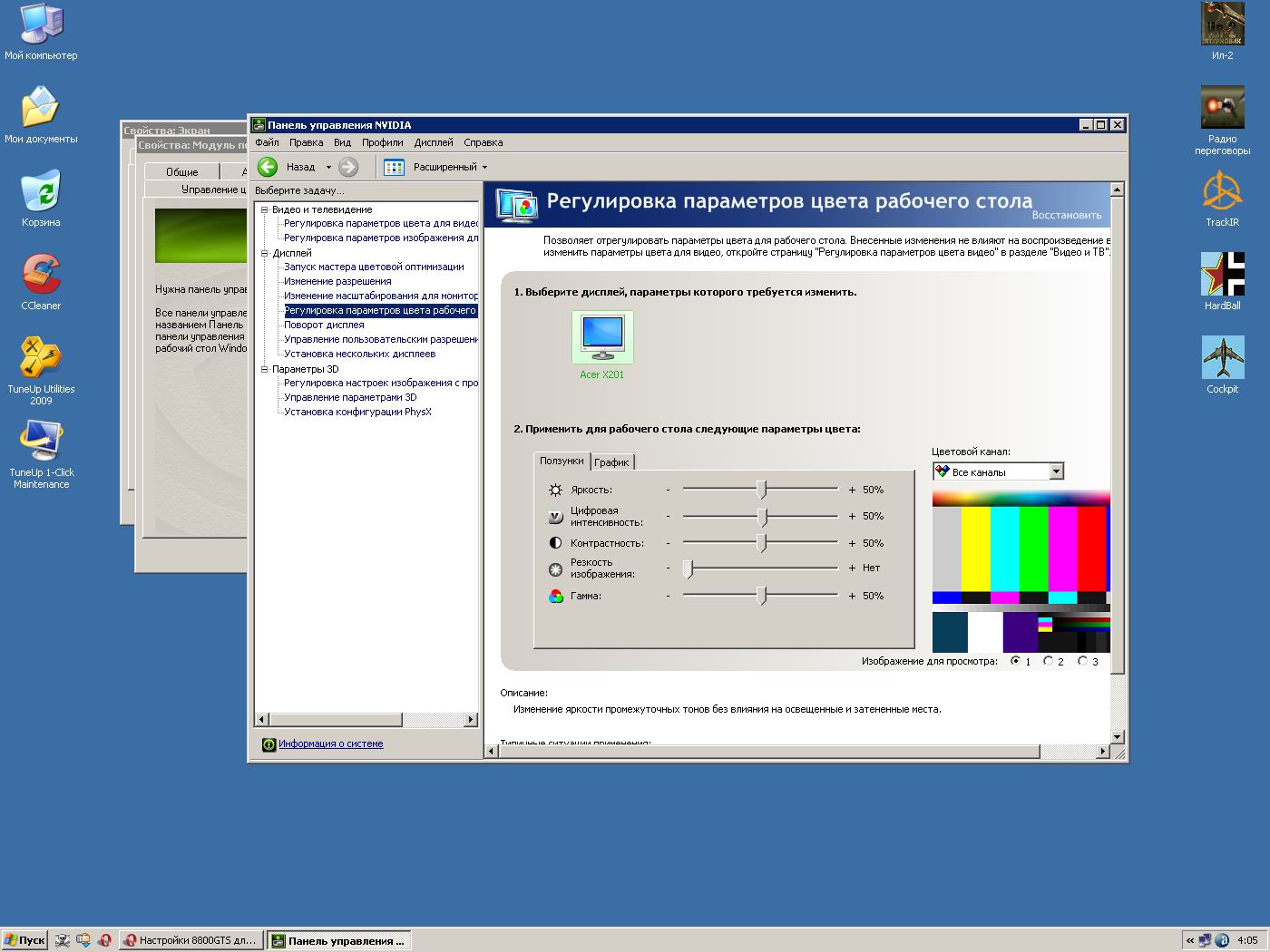The width and height of the screenshot is (1270, 952).
Task: Switch to the Ползунки tab
Action: [x=562, y=461]
